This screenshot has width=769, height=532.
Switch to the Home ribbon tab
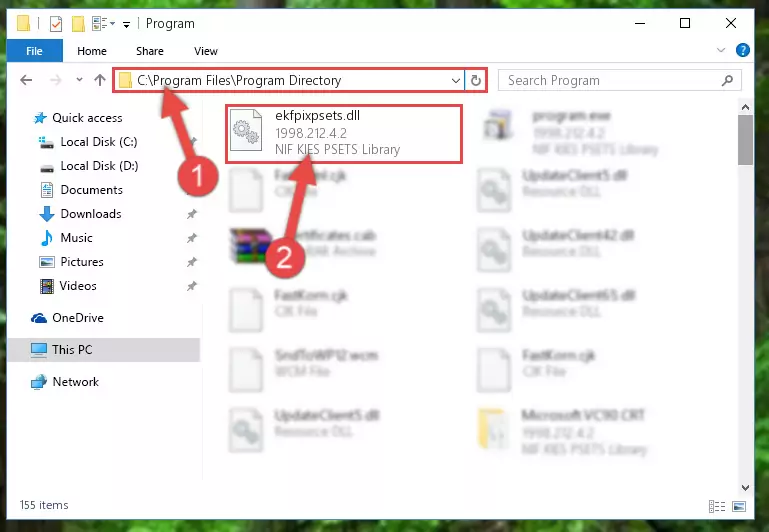92,51
